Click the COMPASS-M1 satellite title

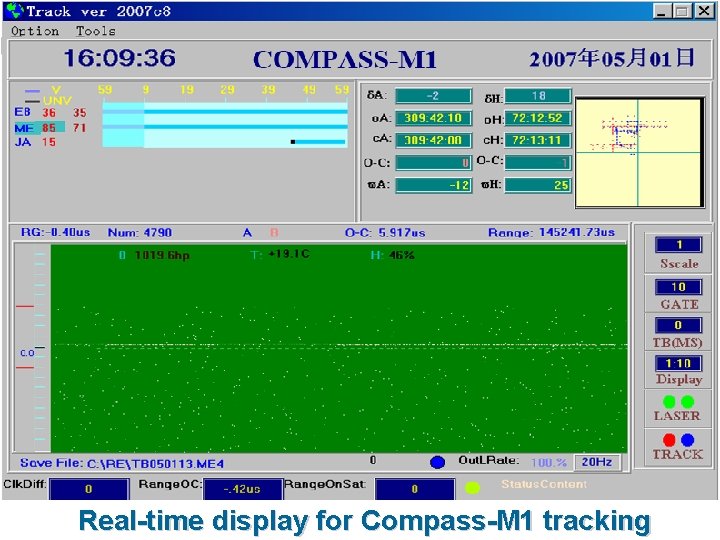click(x=345, y=60)
